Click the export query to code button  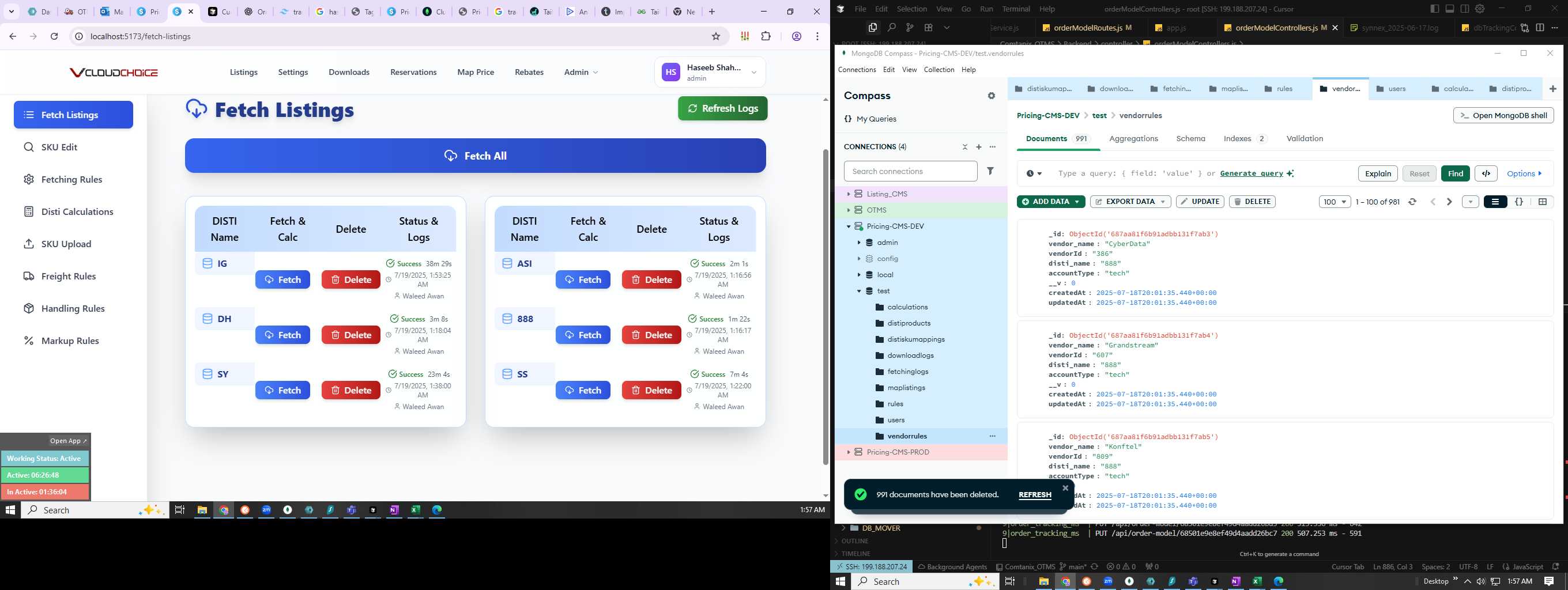point(1486,173)
